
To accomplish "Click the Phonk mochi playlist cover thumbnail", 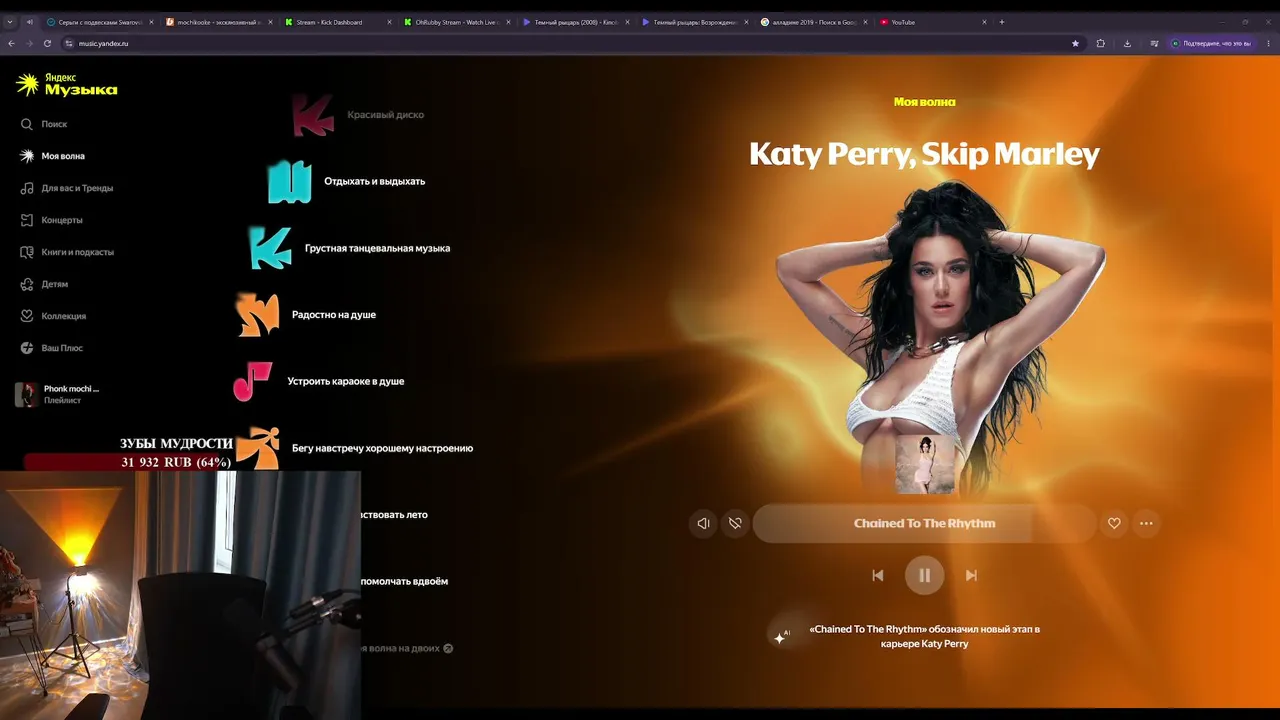I will tap(26, 394).
